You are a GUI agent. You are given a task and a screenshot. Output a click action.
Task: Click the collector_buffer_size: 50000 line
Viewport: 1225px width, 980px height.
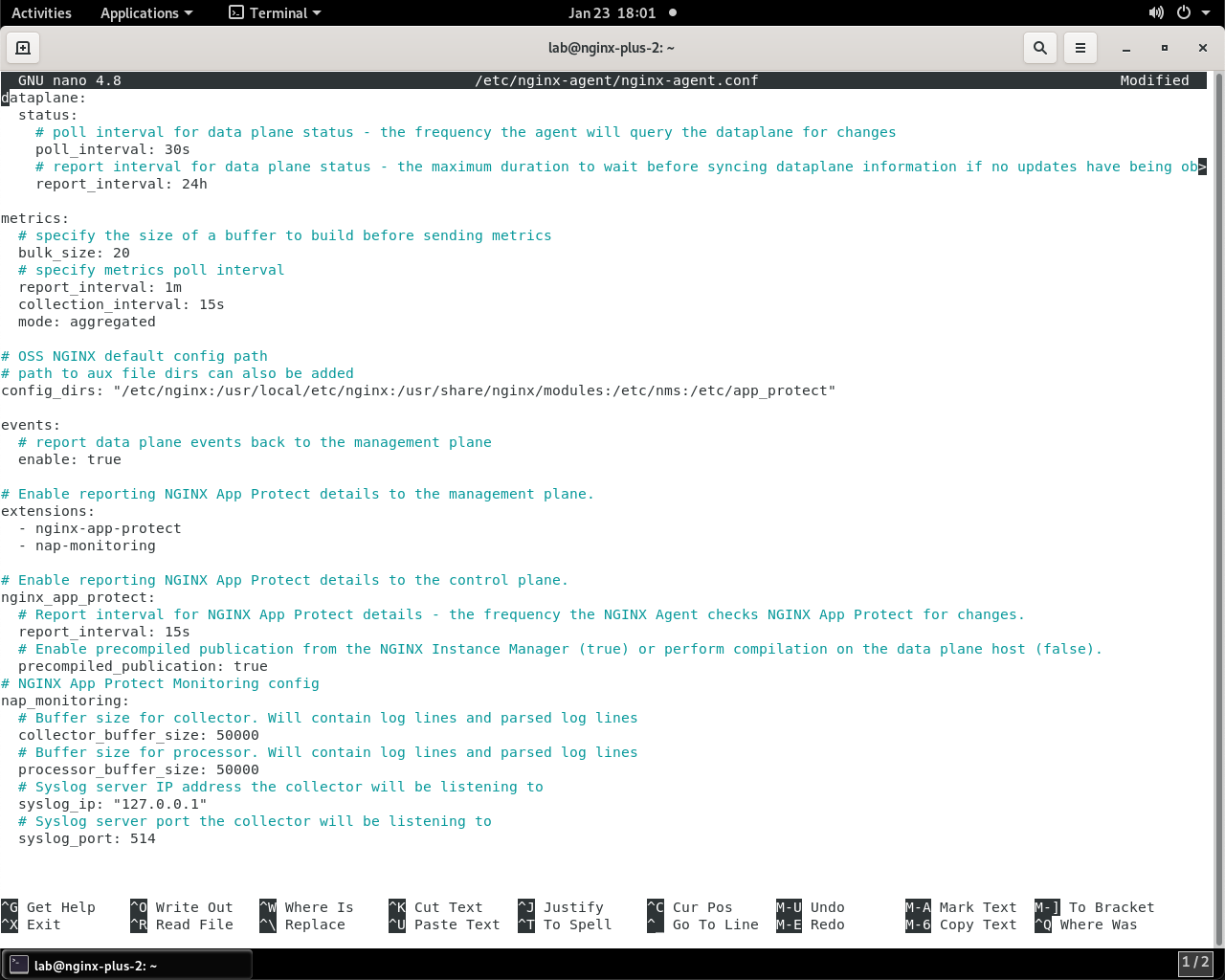139,735
